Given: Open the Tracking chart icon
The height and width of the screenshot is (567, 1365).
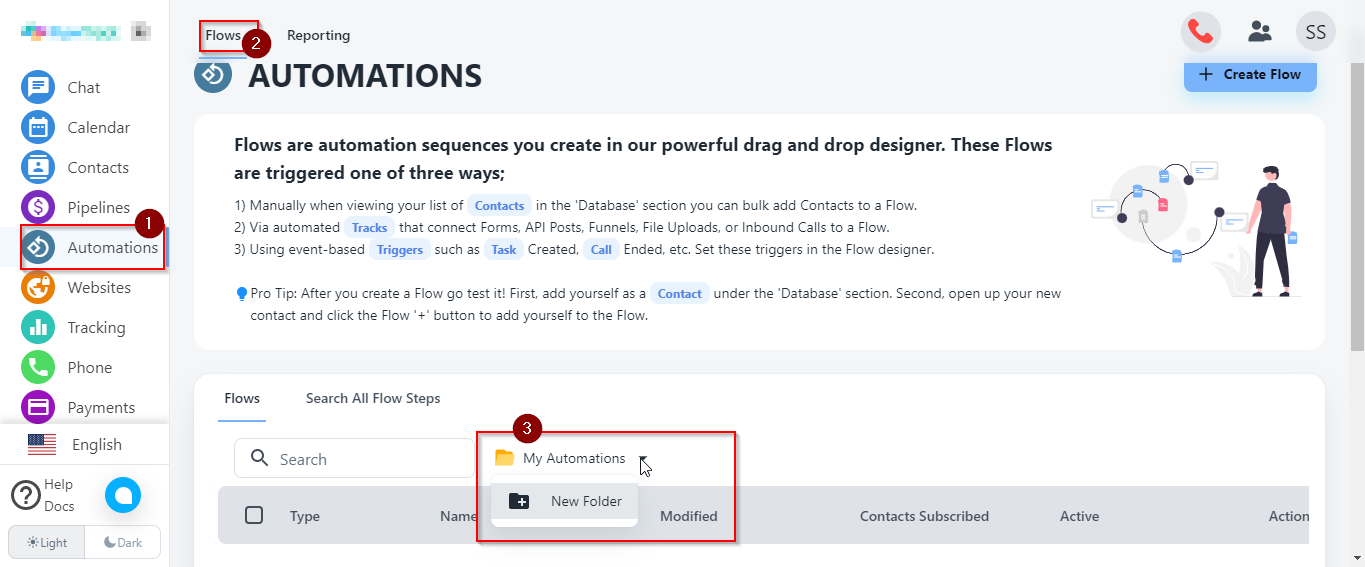Looking at the screenshot, I should pos(38,327).
